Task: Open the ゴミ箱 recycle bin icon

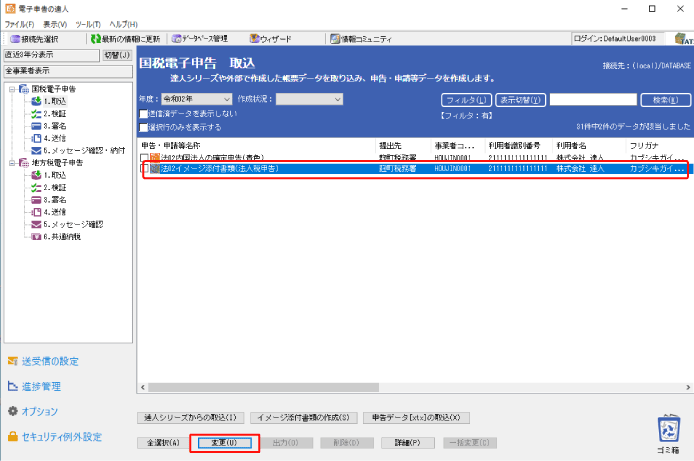Action: click(x=668, y=428)
